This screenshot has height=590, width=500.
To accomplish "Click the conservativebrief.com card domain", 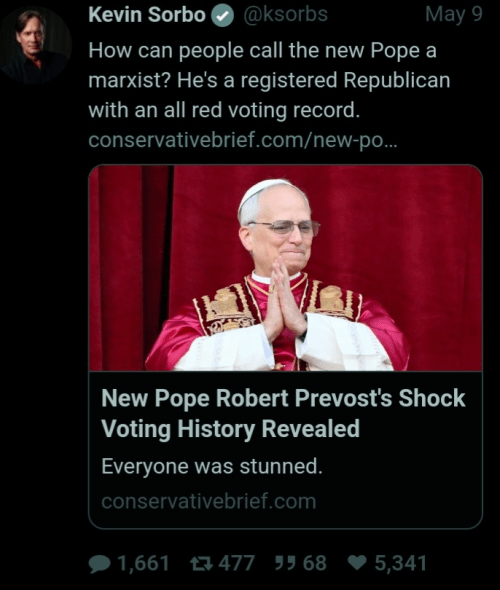I will click(x=208, y=501).
